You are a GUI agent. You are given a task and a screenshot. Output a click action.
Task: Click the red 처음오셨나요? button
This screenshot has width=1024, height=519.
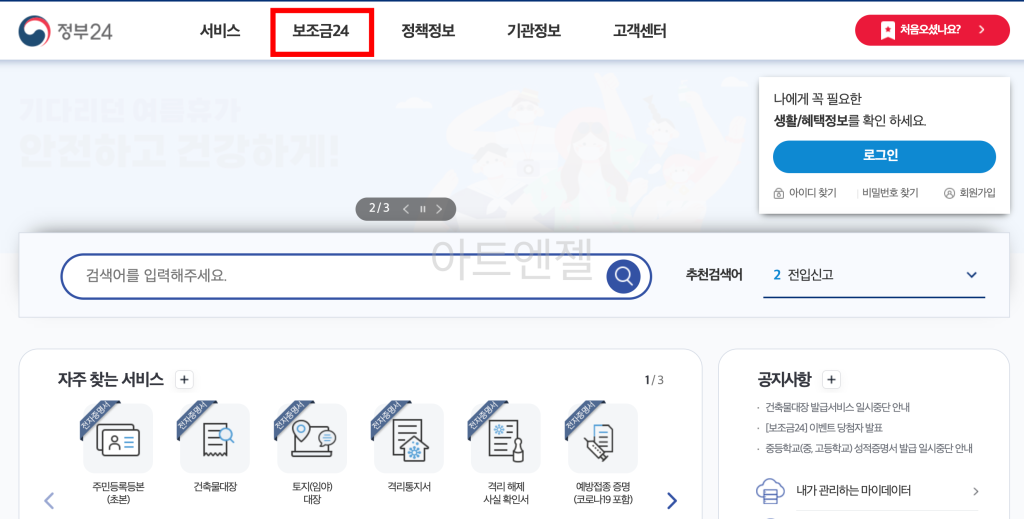pos(932,30)
